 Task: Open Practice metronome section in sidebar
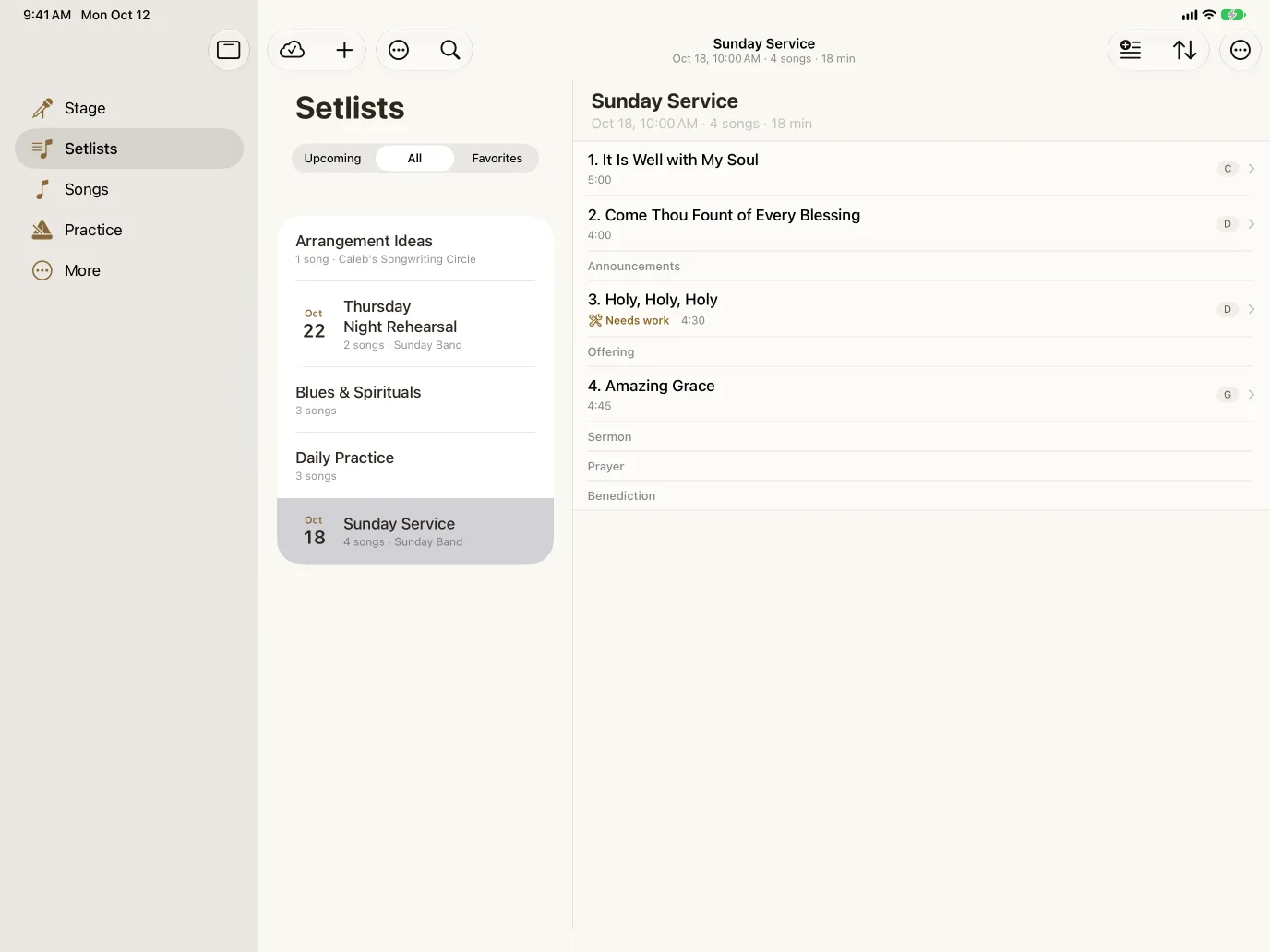129,230
